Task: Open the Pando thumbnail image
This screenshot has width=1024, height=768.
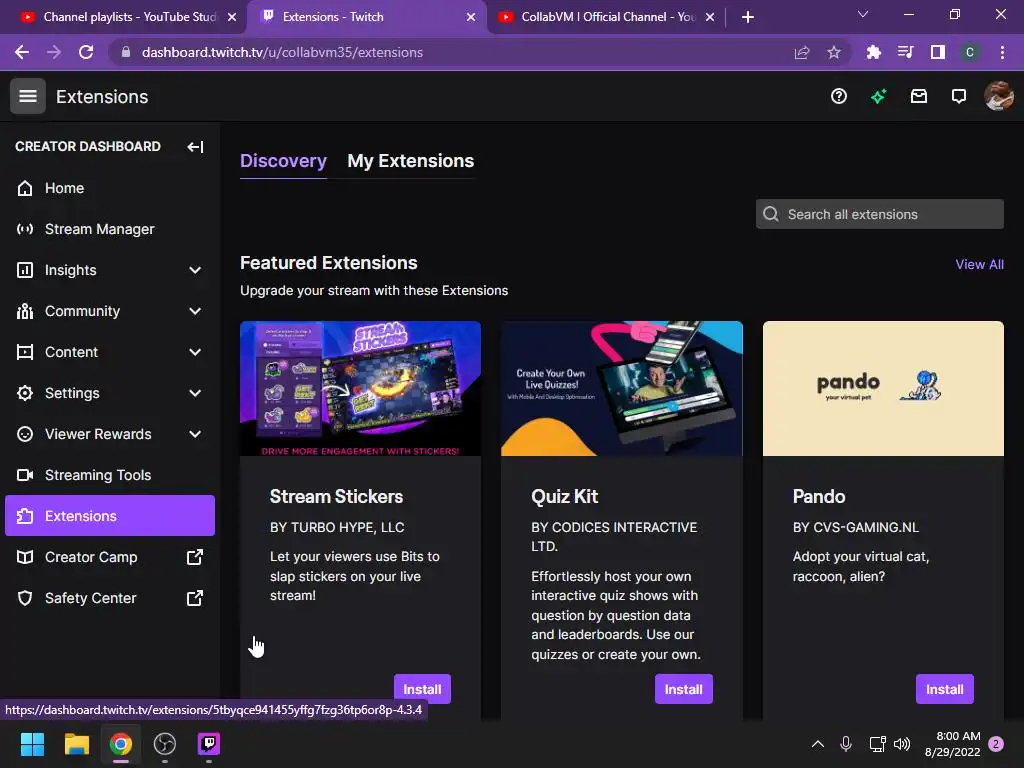Action: click(883, 389)
